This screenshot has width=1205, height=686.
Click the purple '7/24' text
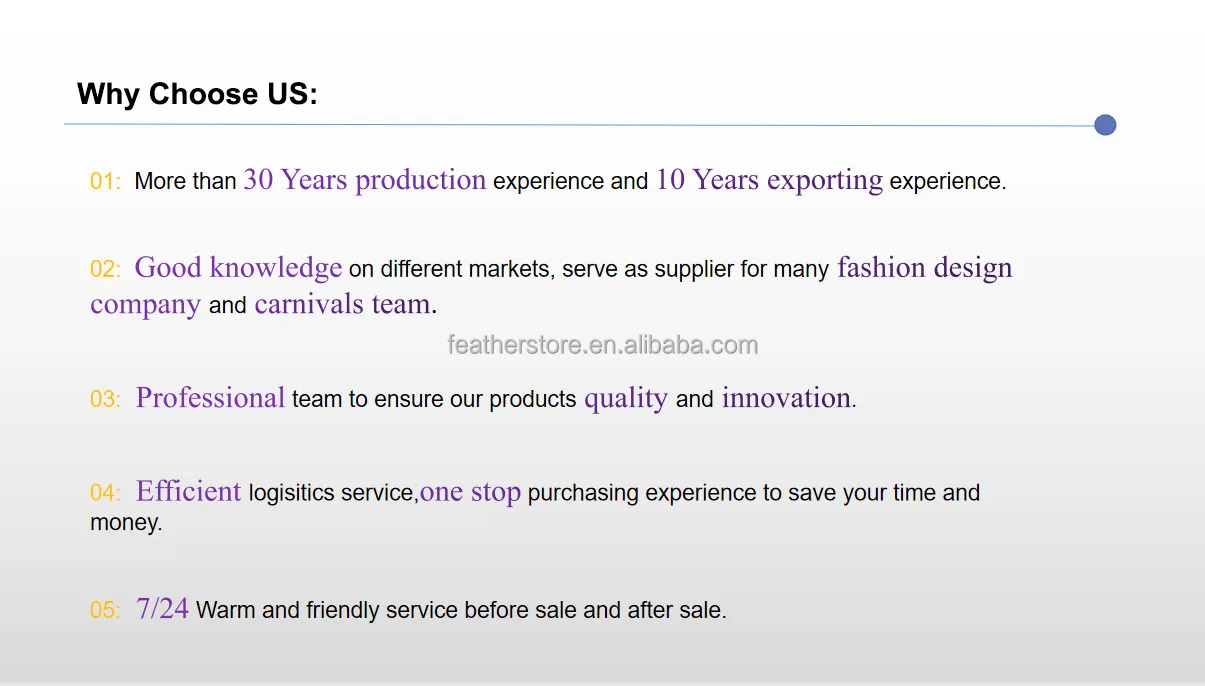[x=163, y=608]
